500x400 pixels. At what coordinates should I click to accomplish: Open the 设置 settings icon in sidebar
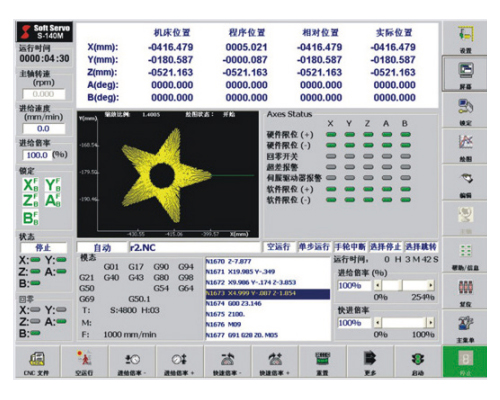(465, 38)
